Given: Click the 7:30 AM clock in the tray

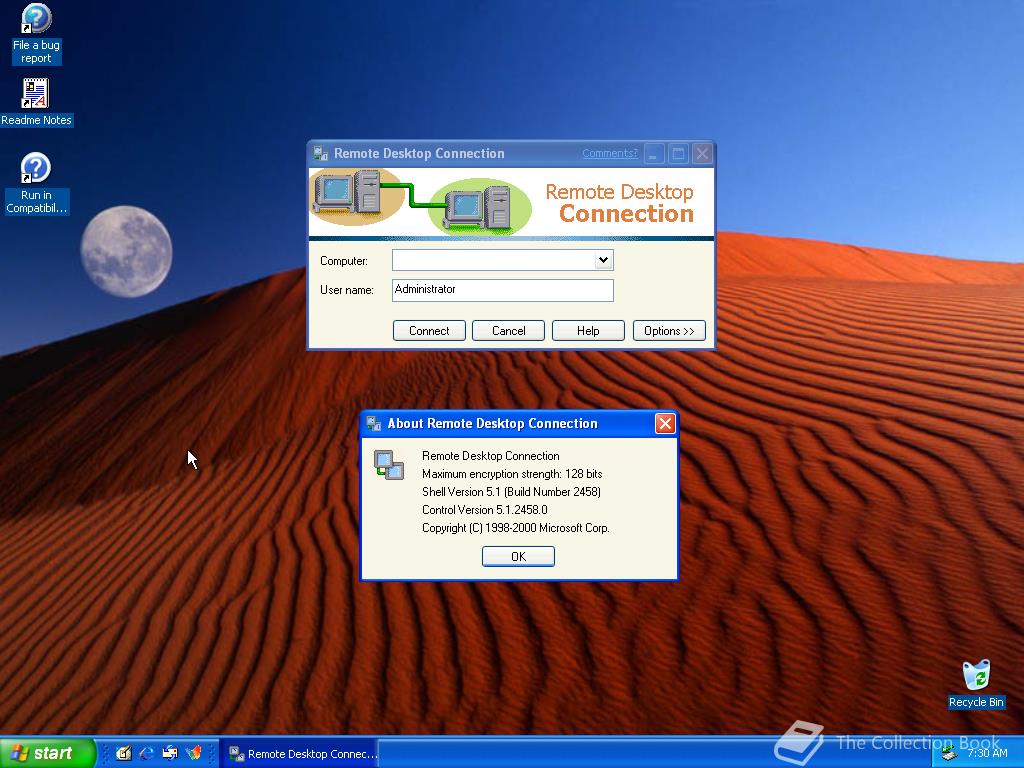Looking at the screenshot, I should pyautogui.click(x=987, y=753).
